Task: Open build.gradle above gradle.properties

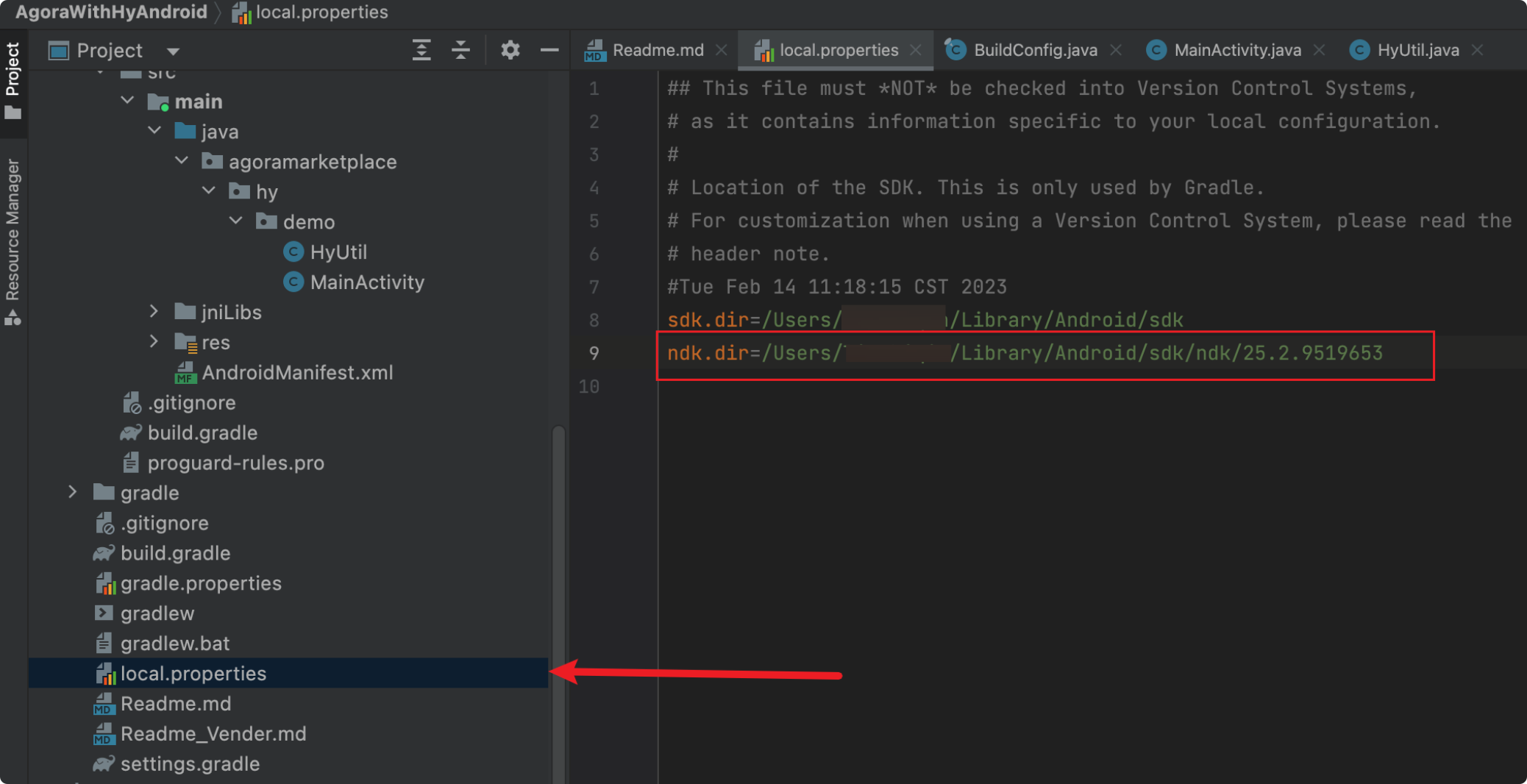Action: click(x=175, y=554)
